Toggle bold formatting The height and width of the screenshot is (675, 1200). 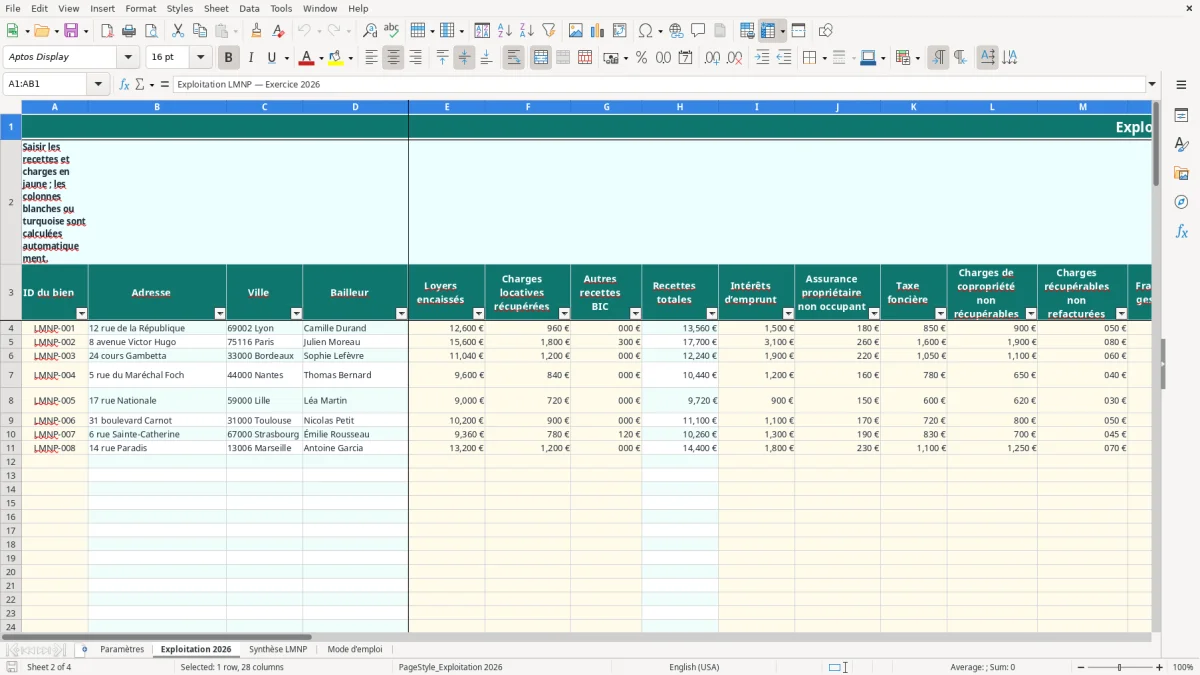[228, 58]
